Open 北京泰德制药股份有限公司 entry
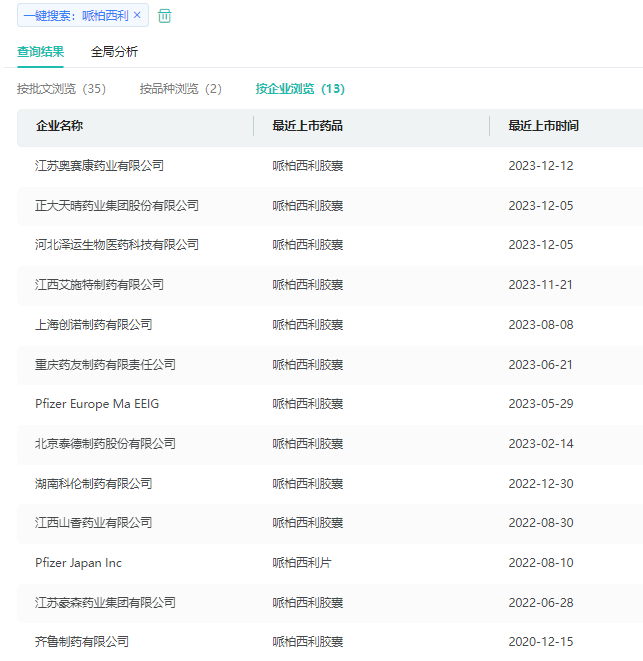The height and width of the screenshot is (661, 643). [x=105, y=444]
